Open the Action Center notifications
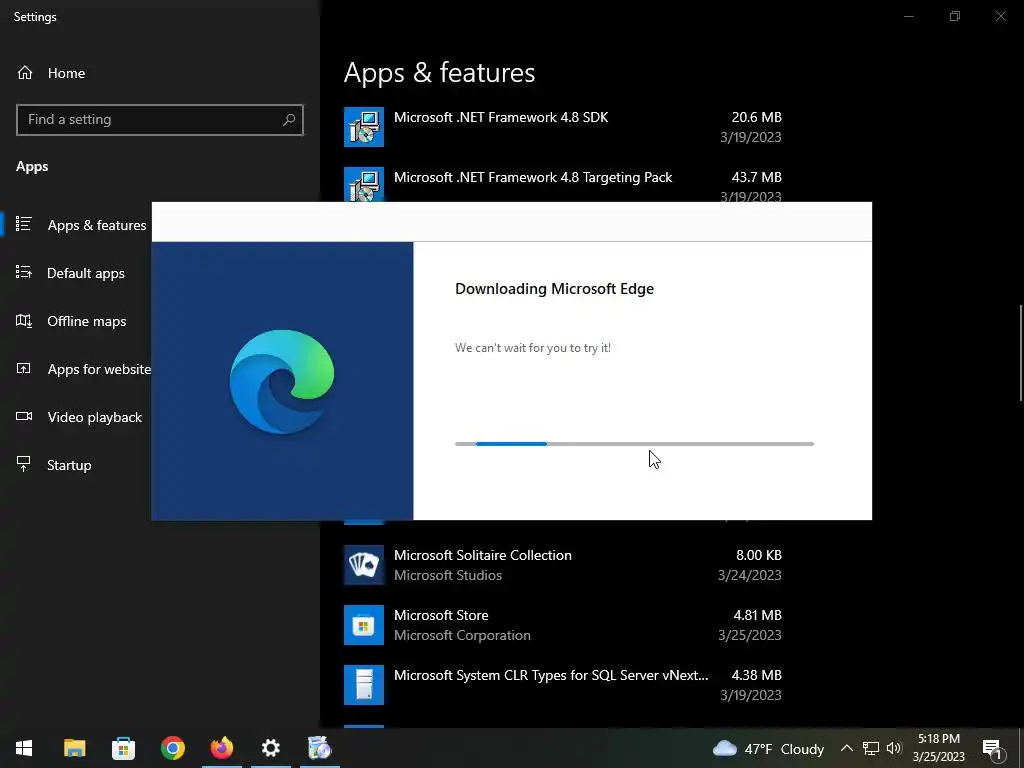 click(993, 748)
